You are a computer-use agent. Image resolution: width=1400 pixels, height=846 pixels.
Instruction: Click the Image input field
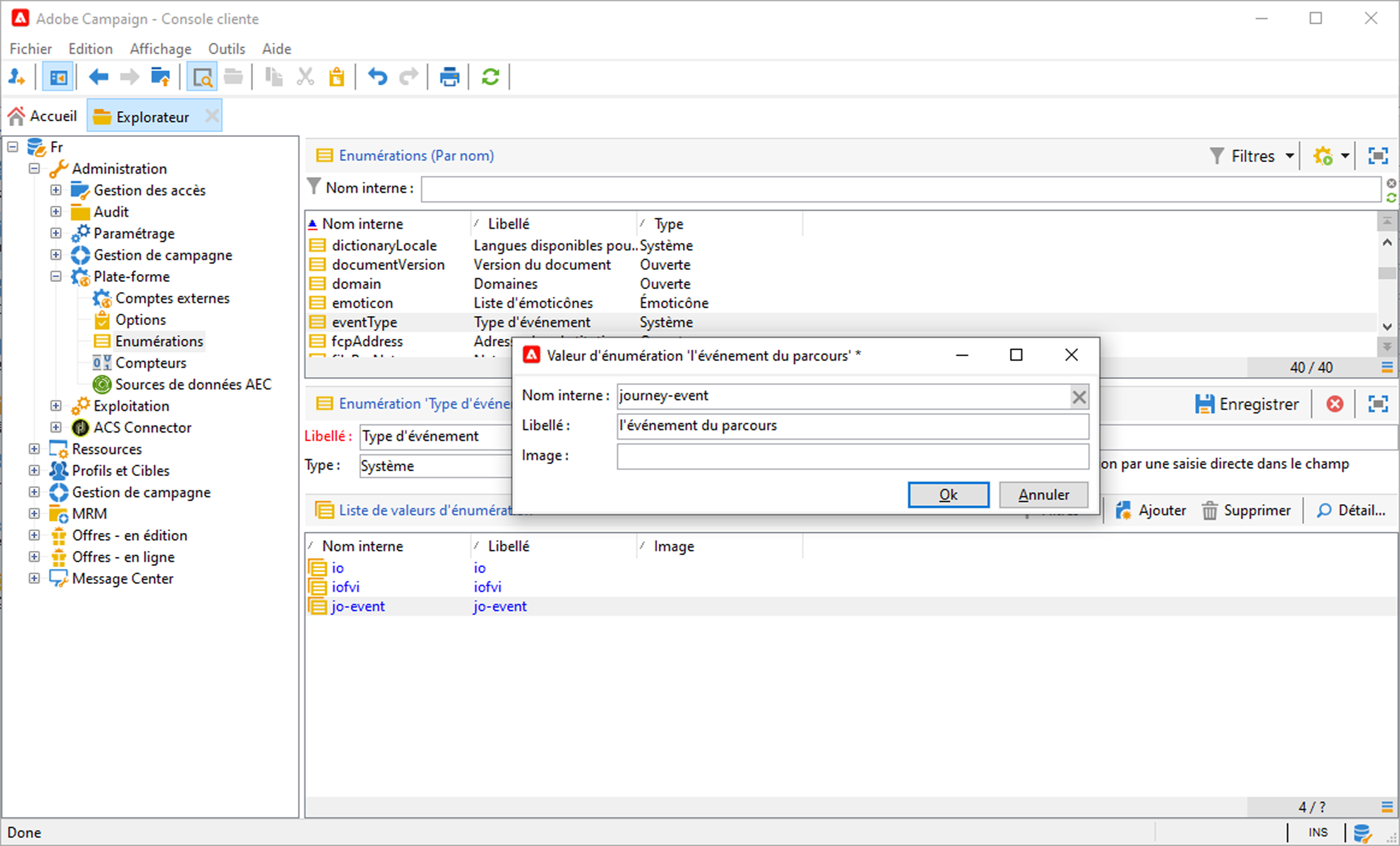click(x=852, y=456)
